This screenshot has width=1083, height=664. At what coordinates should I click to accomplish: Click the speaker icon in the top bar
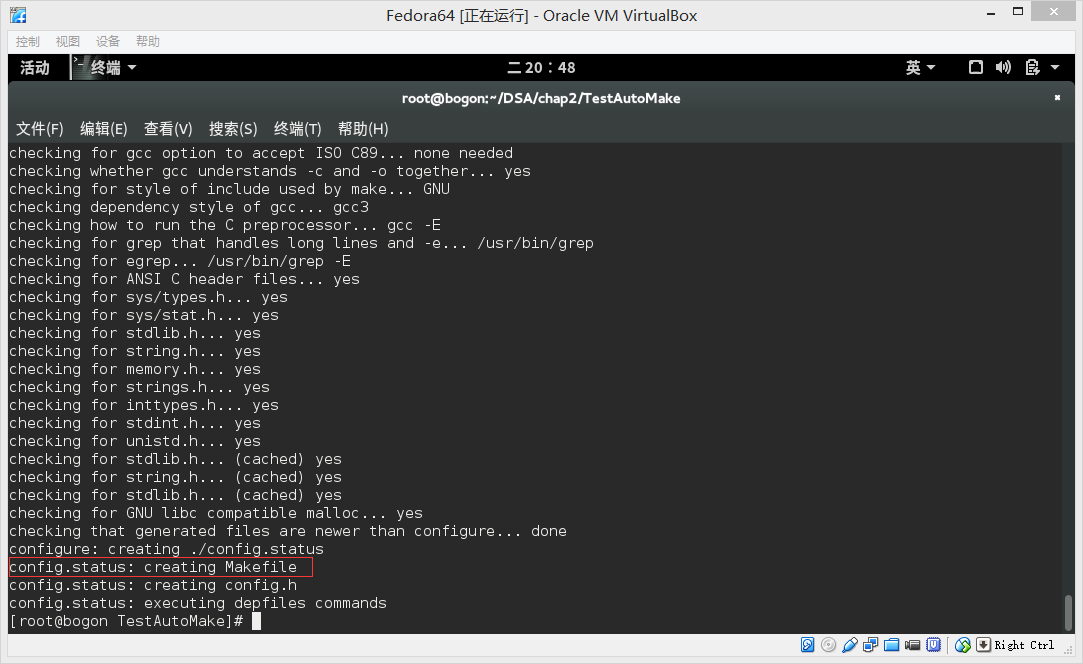click(1003, 67)
